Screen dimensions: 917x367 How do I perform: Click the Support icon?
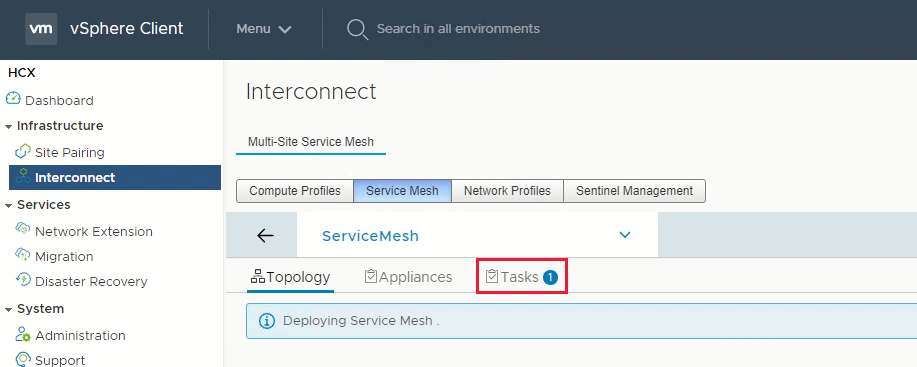pyautogui.click(x=23, y=359)
